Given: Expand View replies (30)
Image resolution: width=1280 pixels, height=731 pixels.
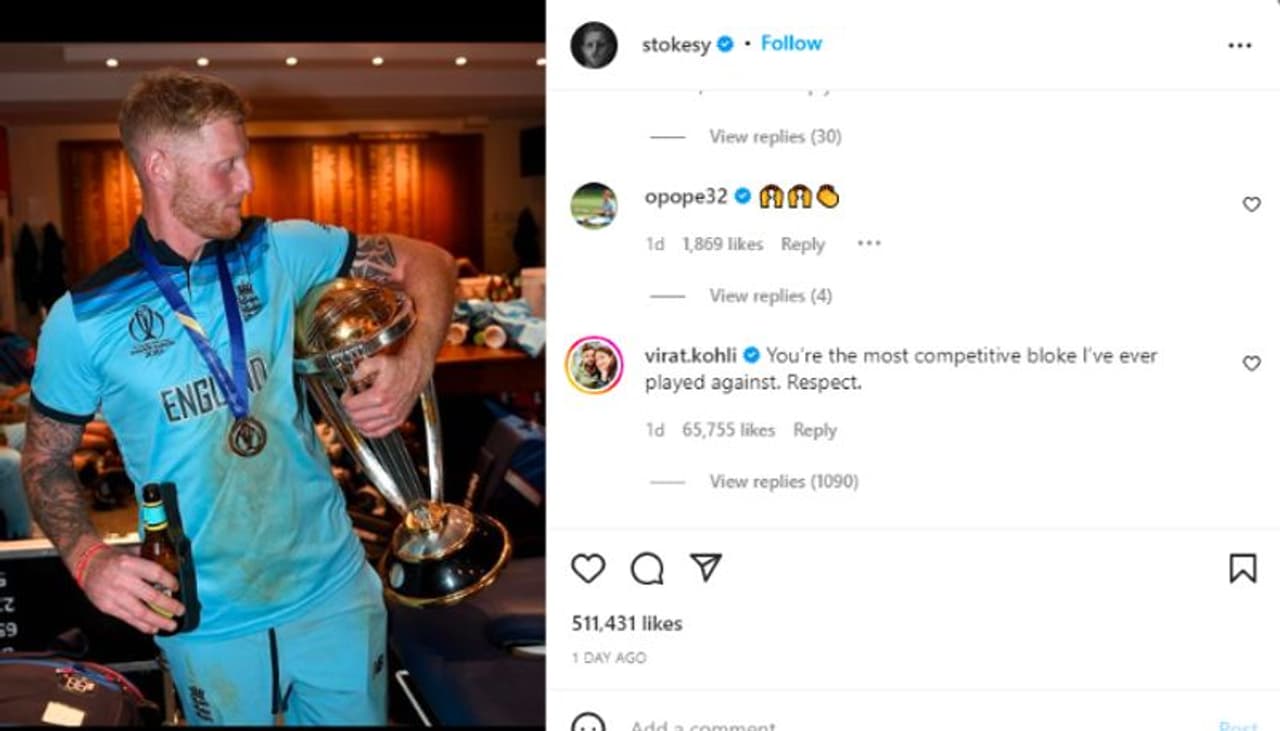Looking at the screenshot, I should [x=775, y=136].
